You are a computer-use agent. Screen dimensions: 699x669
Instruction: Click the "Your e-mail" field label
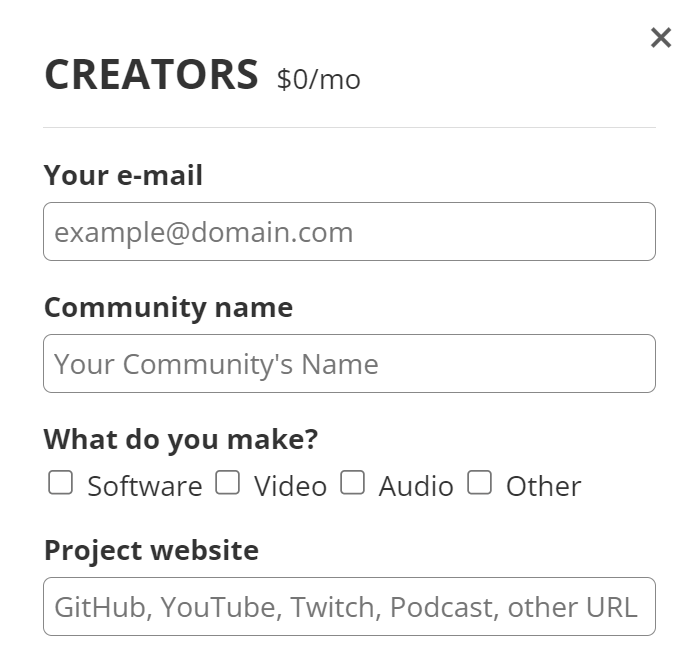coord(123,176)
